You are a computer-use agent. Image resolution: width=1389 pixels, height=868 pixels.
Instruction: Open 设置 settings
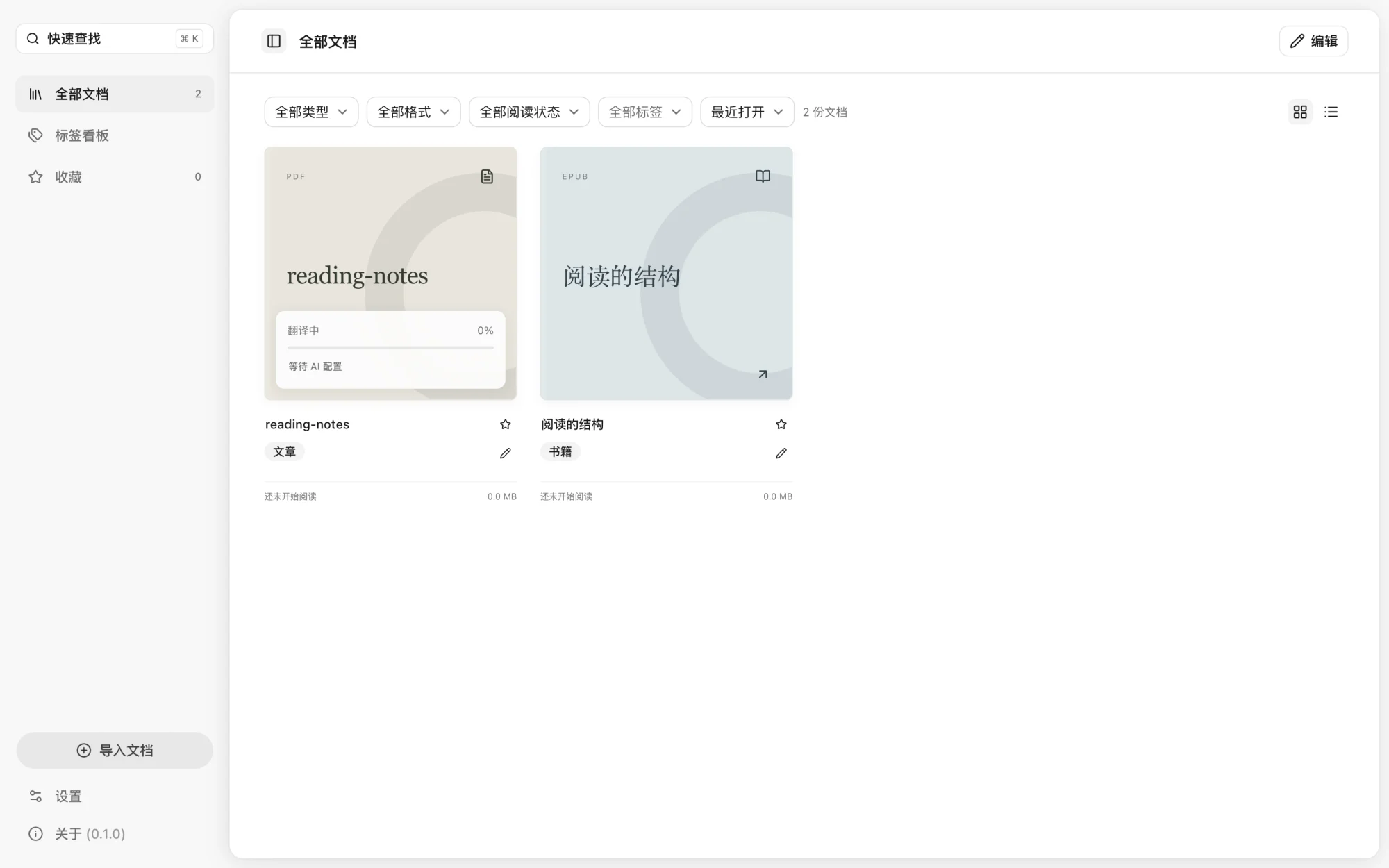point(115,796)
